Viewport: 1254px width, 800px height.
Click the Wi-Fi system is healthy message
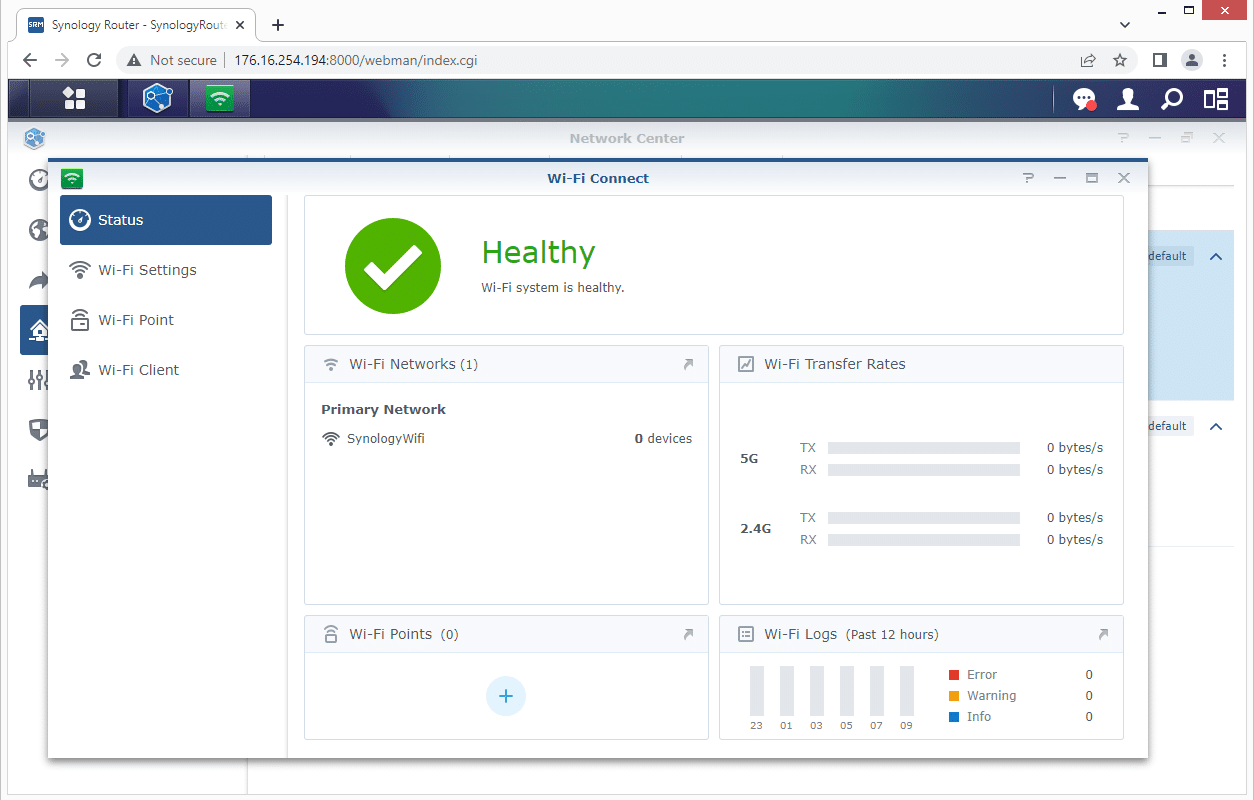(x=553, y=288)
